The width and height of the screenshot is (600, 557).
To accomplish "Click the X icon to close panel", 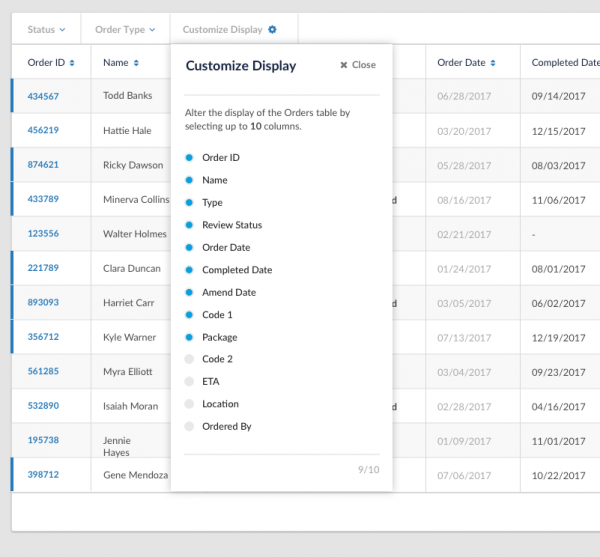I will coord(344,65).
